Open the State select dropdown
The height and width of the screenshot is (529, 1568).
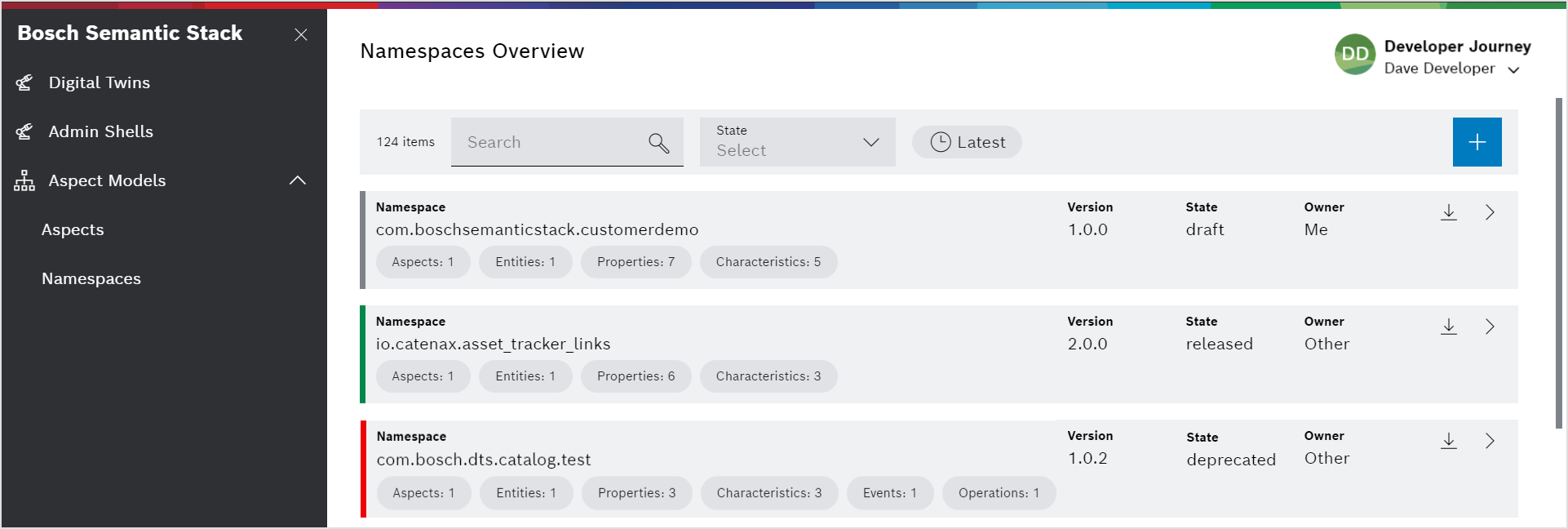click(797, 142)
